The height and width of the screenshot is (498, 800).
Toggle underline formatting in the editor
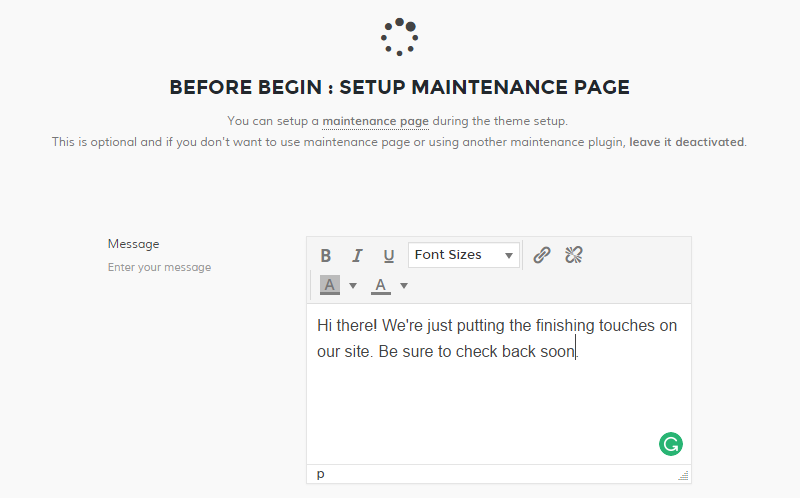(x=389, y=255)
